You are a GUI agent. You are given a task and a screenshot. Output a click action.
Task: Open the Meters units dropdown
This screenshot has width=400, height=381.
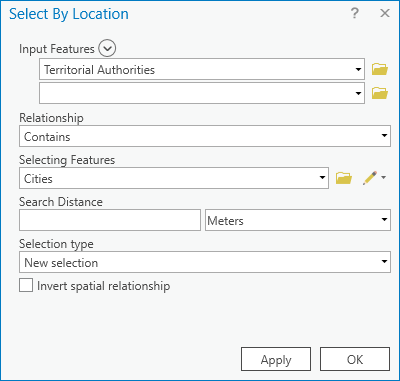point(384,220)
